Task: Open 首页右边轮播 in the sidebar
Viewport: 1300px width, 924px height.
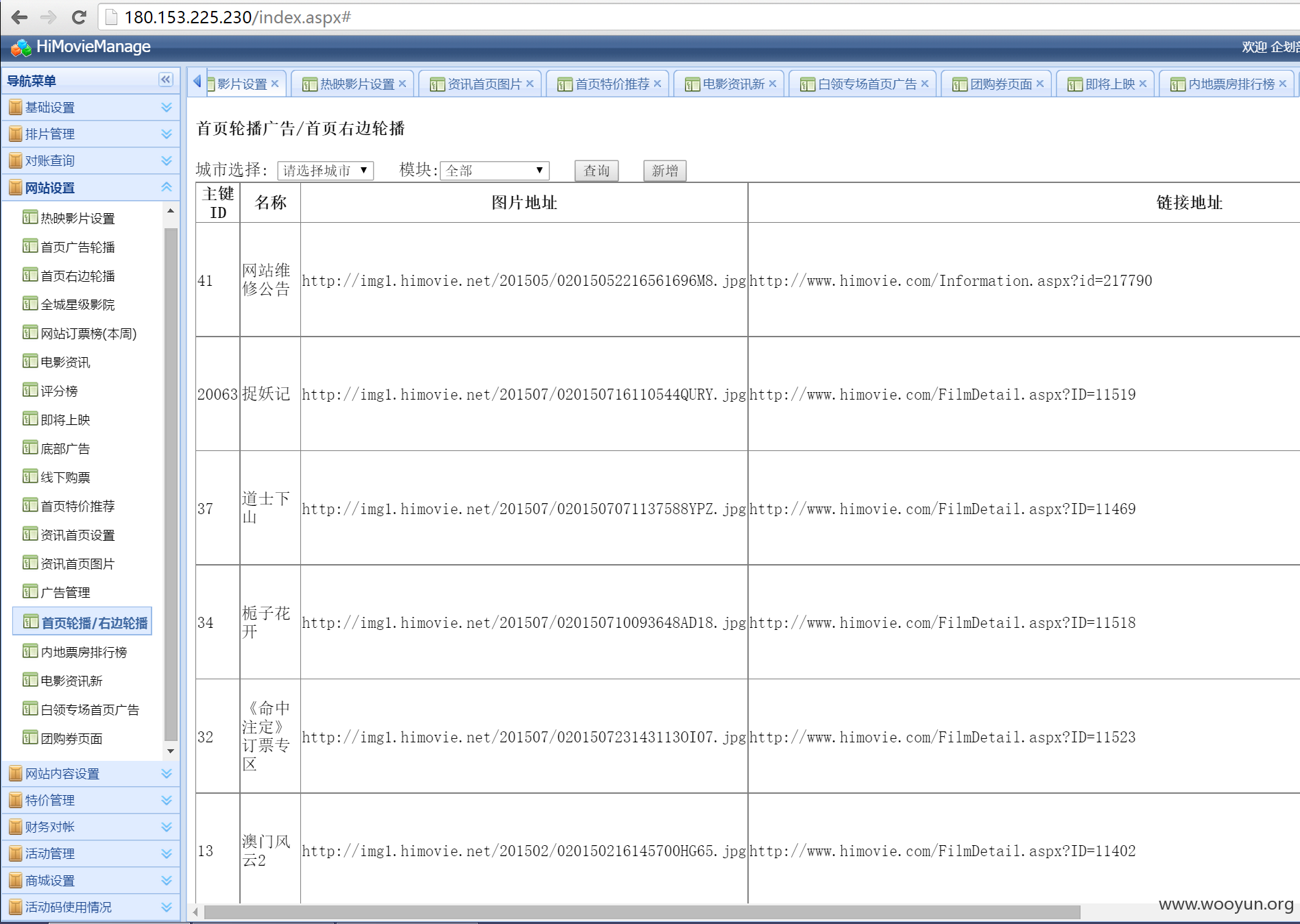Action: click(77, 276)
